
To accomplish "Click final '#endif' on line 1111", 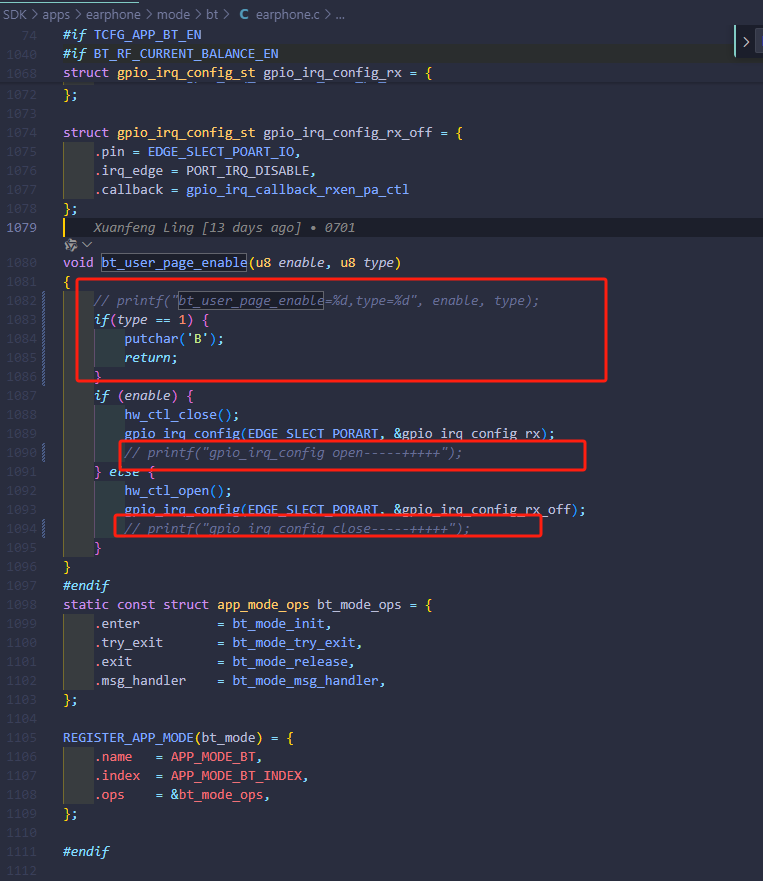I will point(86,852).
